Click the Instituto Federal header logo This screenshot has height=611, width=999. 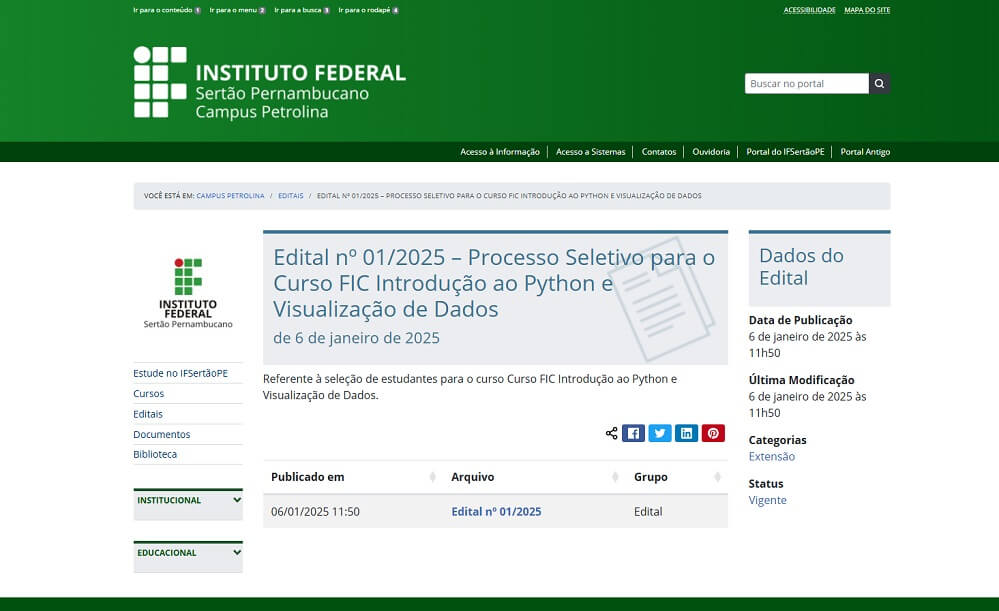[270, 83]
